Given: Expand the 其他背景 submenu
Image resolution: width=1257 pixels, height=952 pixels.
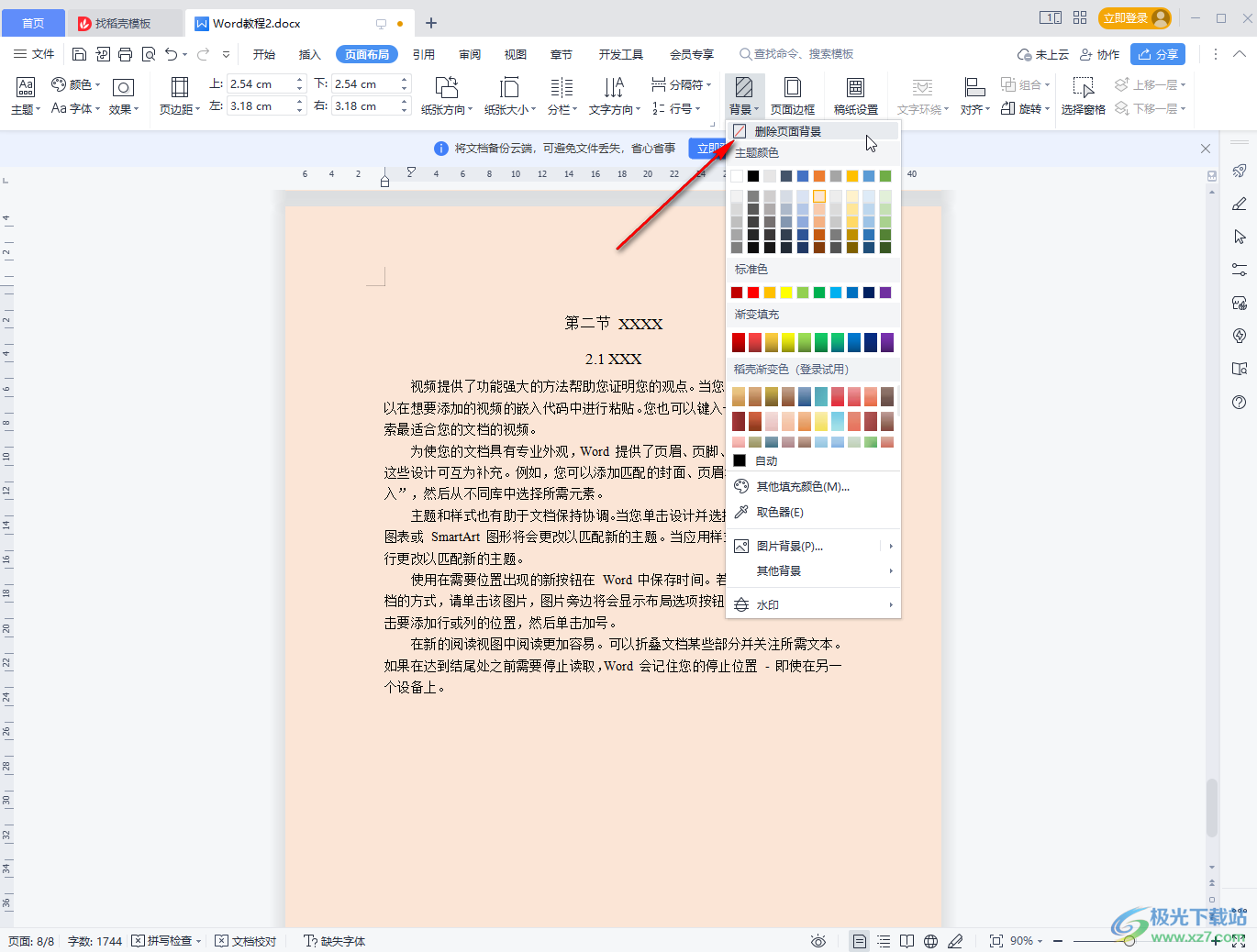Looking at the screenshot, I should 813,570.
